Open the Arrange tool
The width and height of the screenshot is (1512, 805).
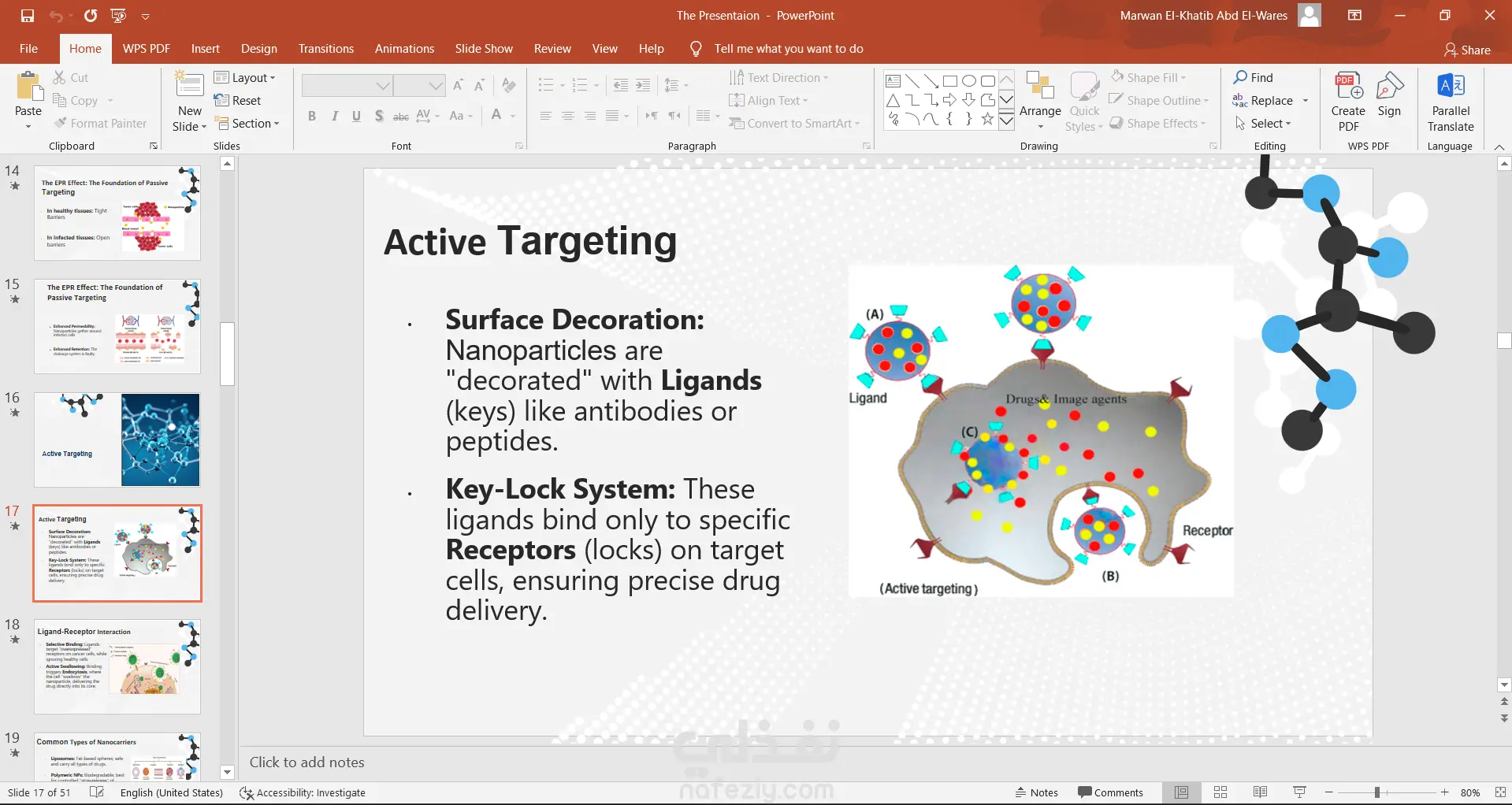coord(1040,101)
